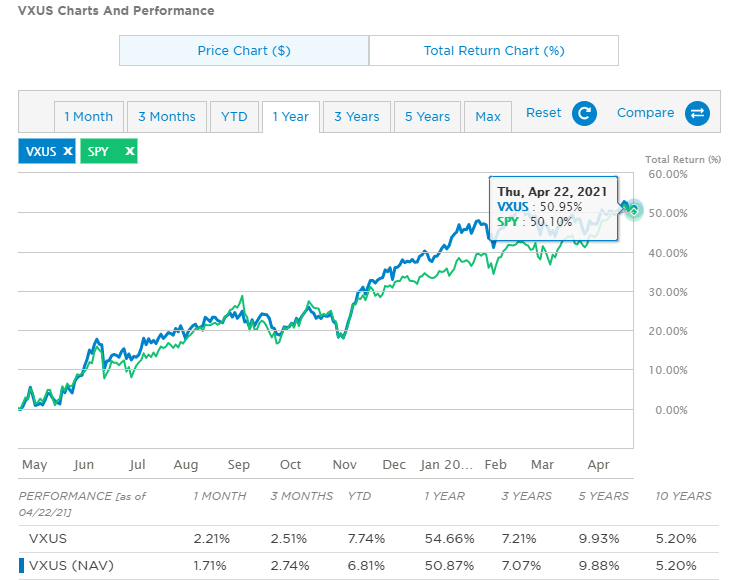Click the VXUS (NAV) row label
Screen dimensions: 734x580
click(x=71, y=566)
